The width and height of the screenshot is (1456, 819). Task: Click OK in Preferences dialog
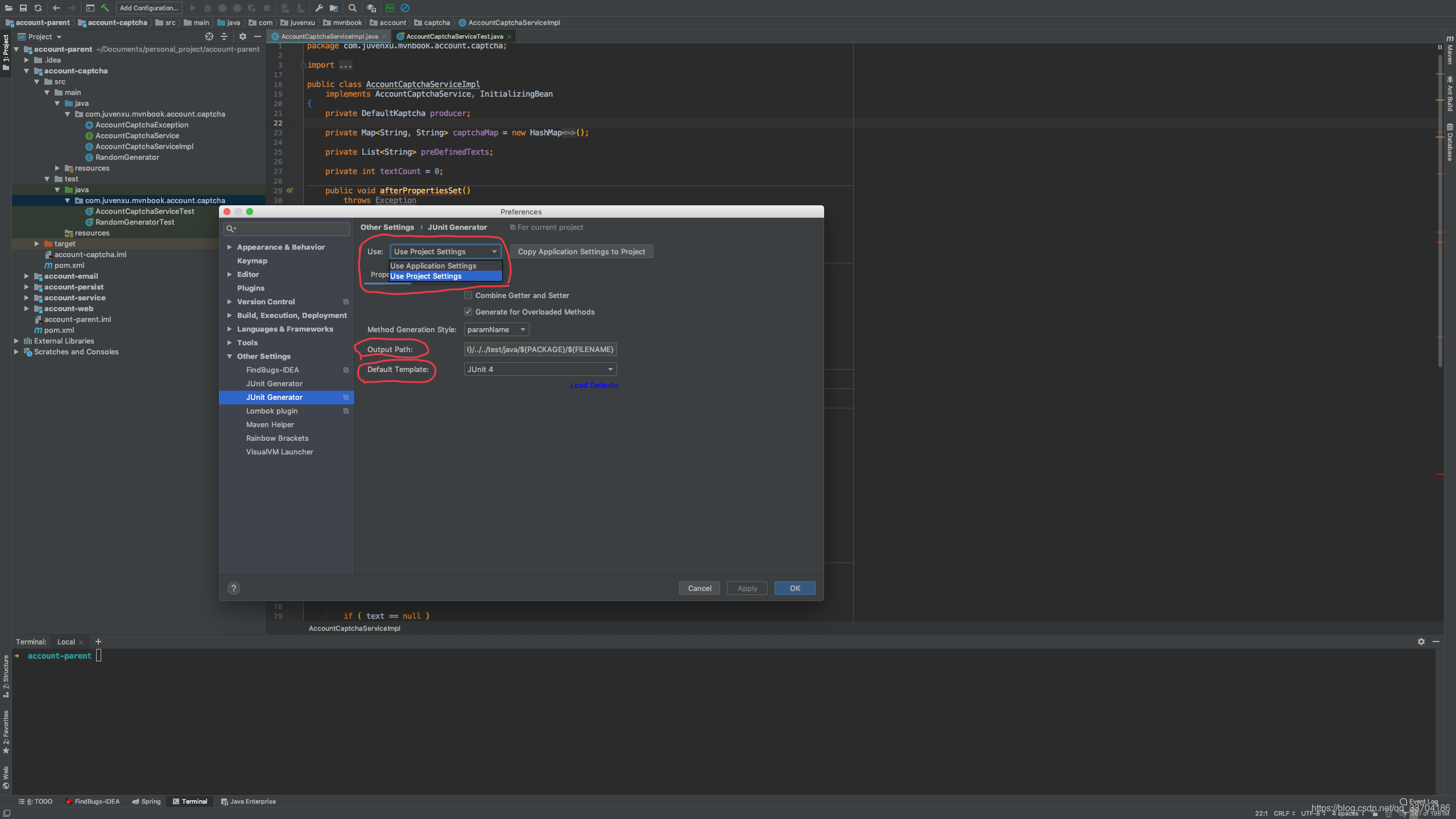[x=795, y=588]
